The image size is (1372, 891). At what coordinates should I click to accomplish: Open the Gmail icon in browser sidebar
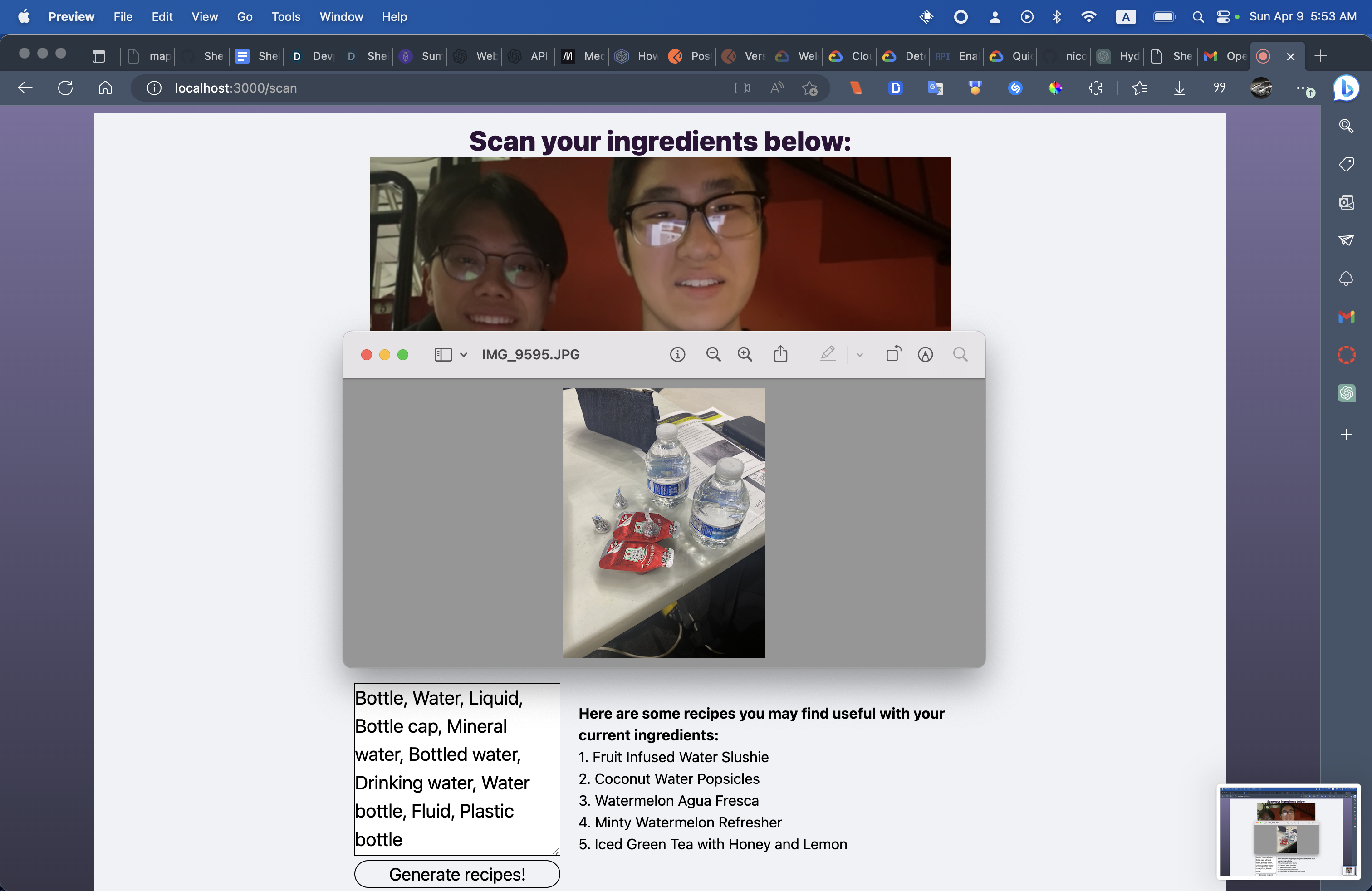point(1346,316)
